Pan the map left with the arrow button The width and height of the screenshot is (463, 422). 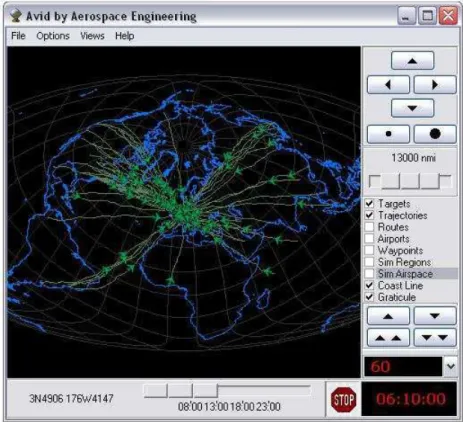pos(388,85)
